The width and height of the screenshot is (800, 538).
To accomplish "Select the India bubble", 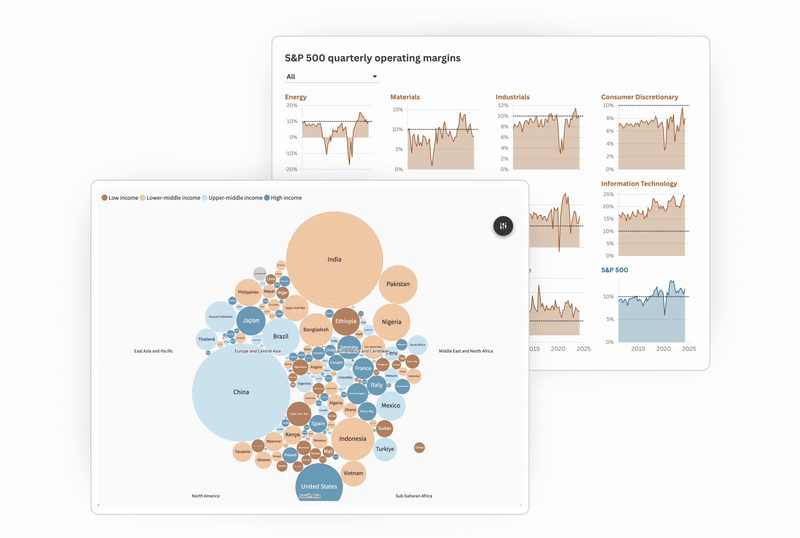I will pyautogui.click(x=334, y=260).
